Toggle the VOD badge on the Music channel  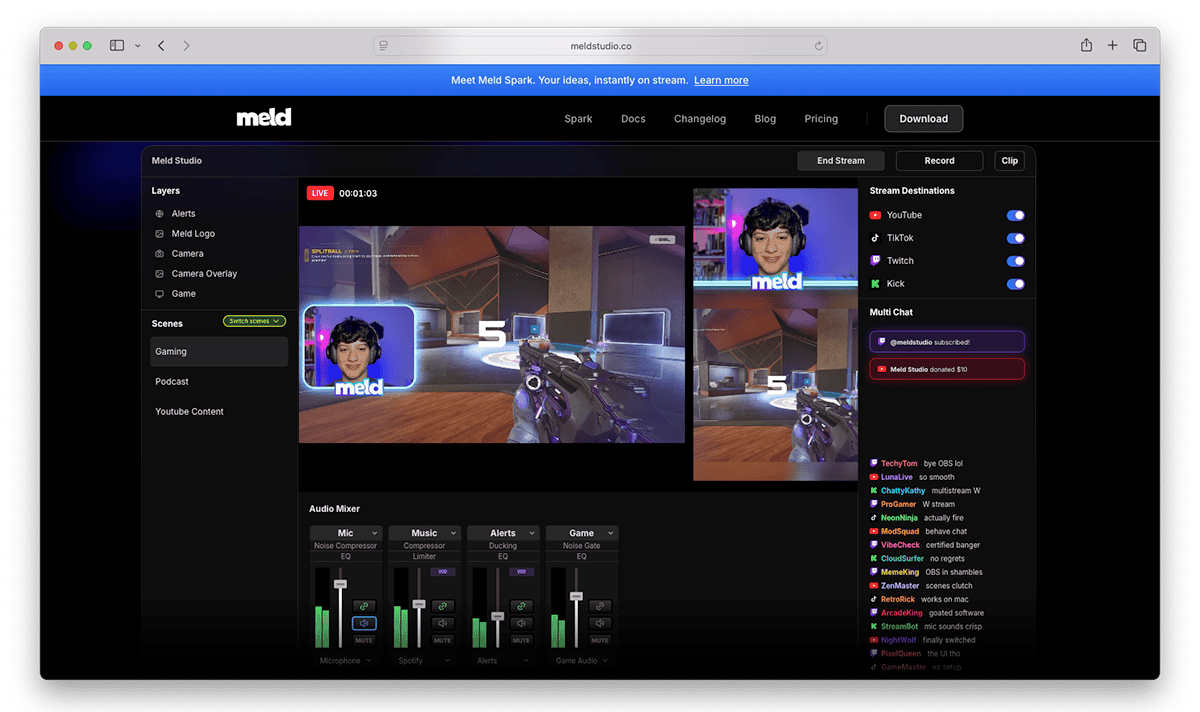pos(443,572)
